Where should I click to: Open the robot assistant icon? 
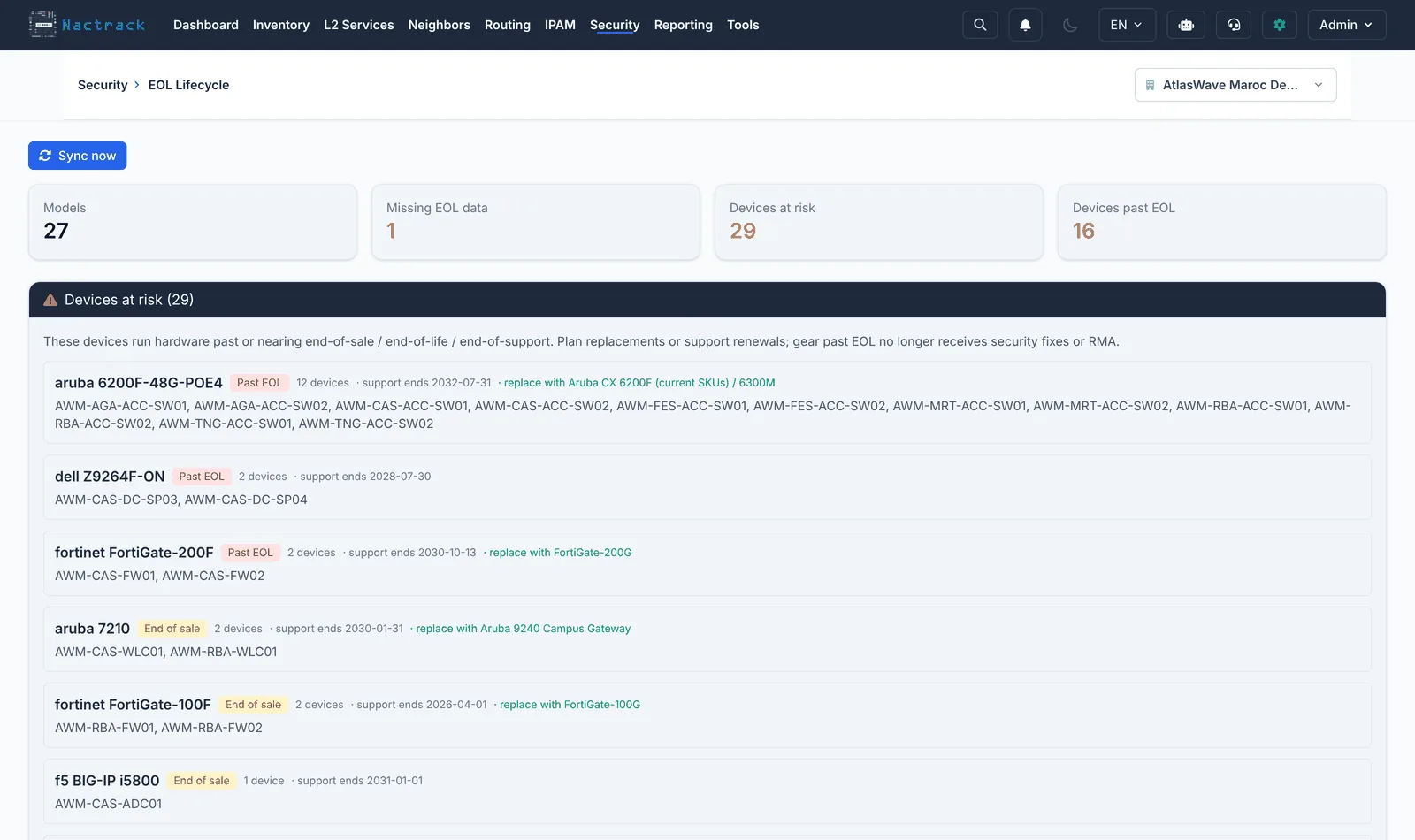[1186, 25]
